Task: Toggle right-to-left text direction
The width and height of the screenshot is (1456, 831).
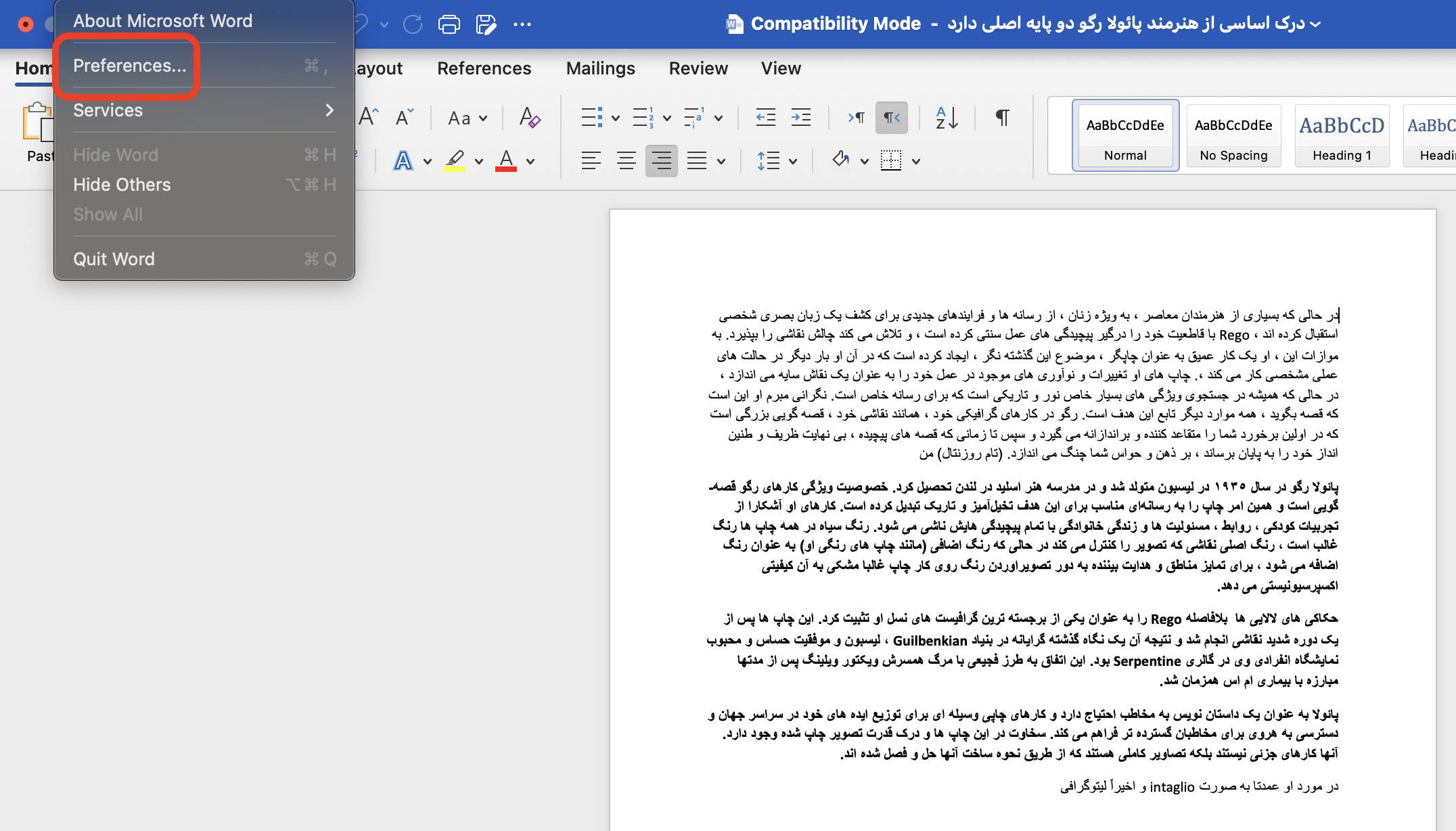Action: pos(890,117)
